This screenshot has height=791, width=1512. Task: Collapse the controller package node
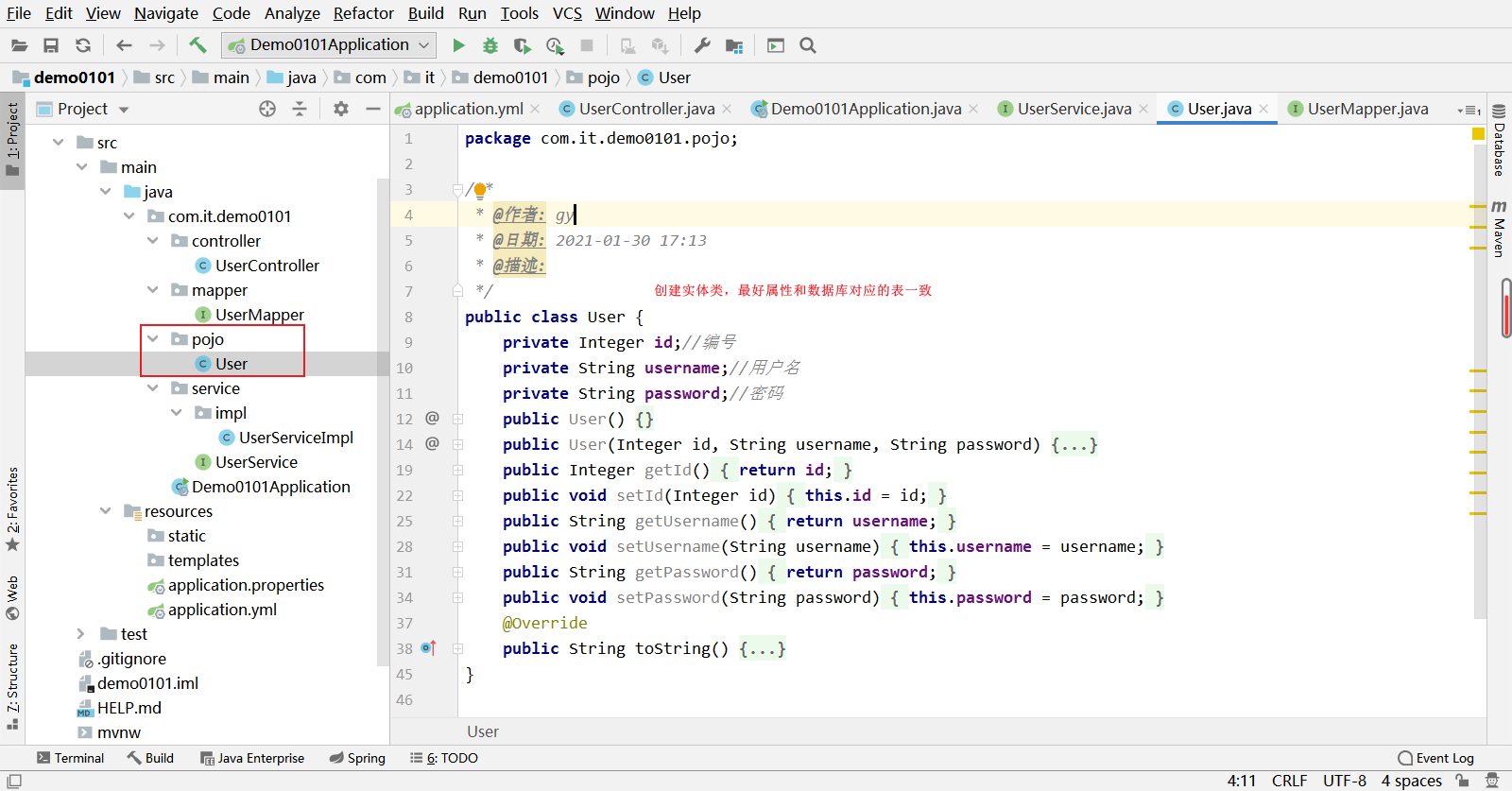pos(153,240)
